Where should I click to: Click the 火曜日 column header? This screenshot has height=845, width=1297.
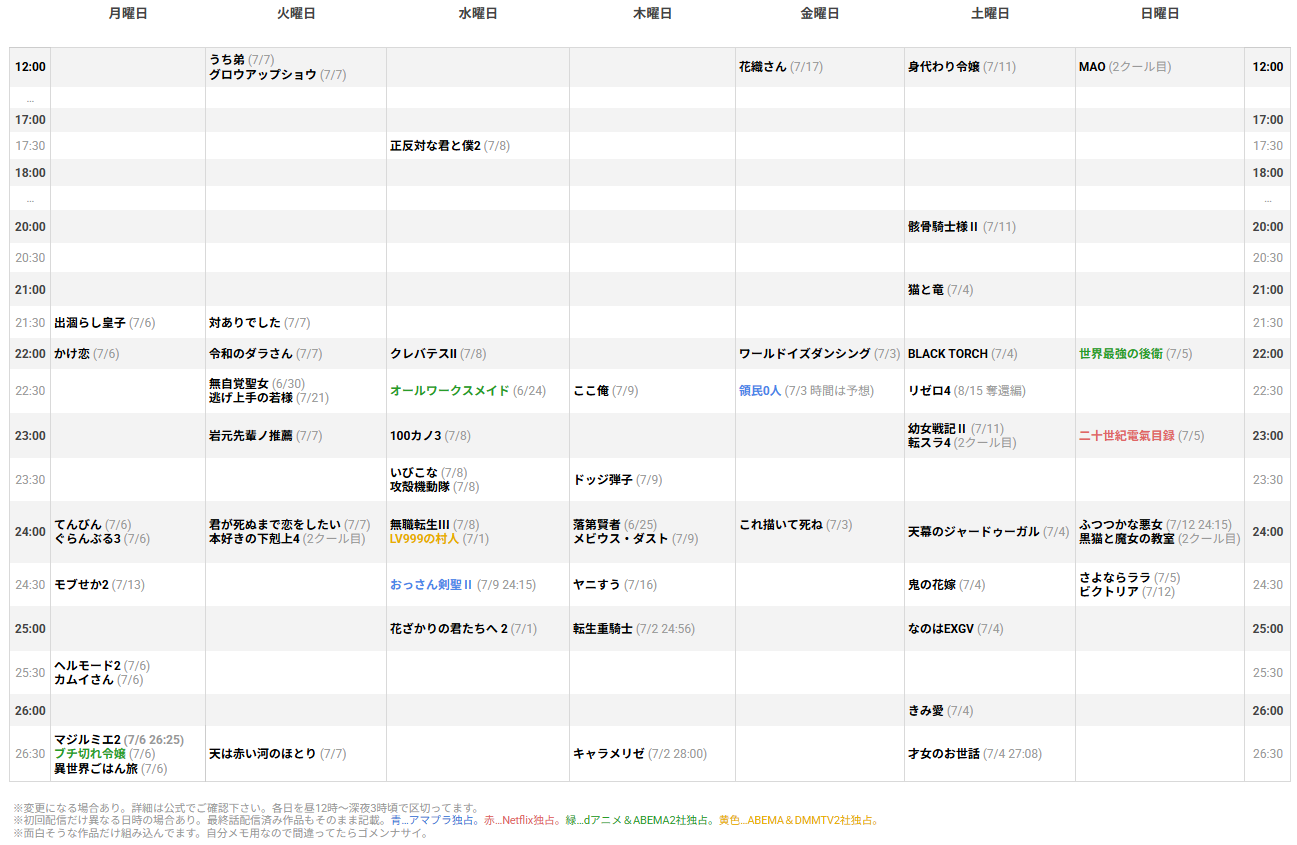tap(296, 14)
